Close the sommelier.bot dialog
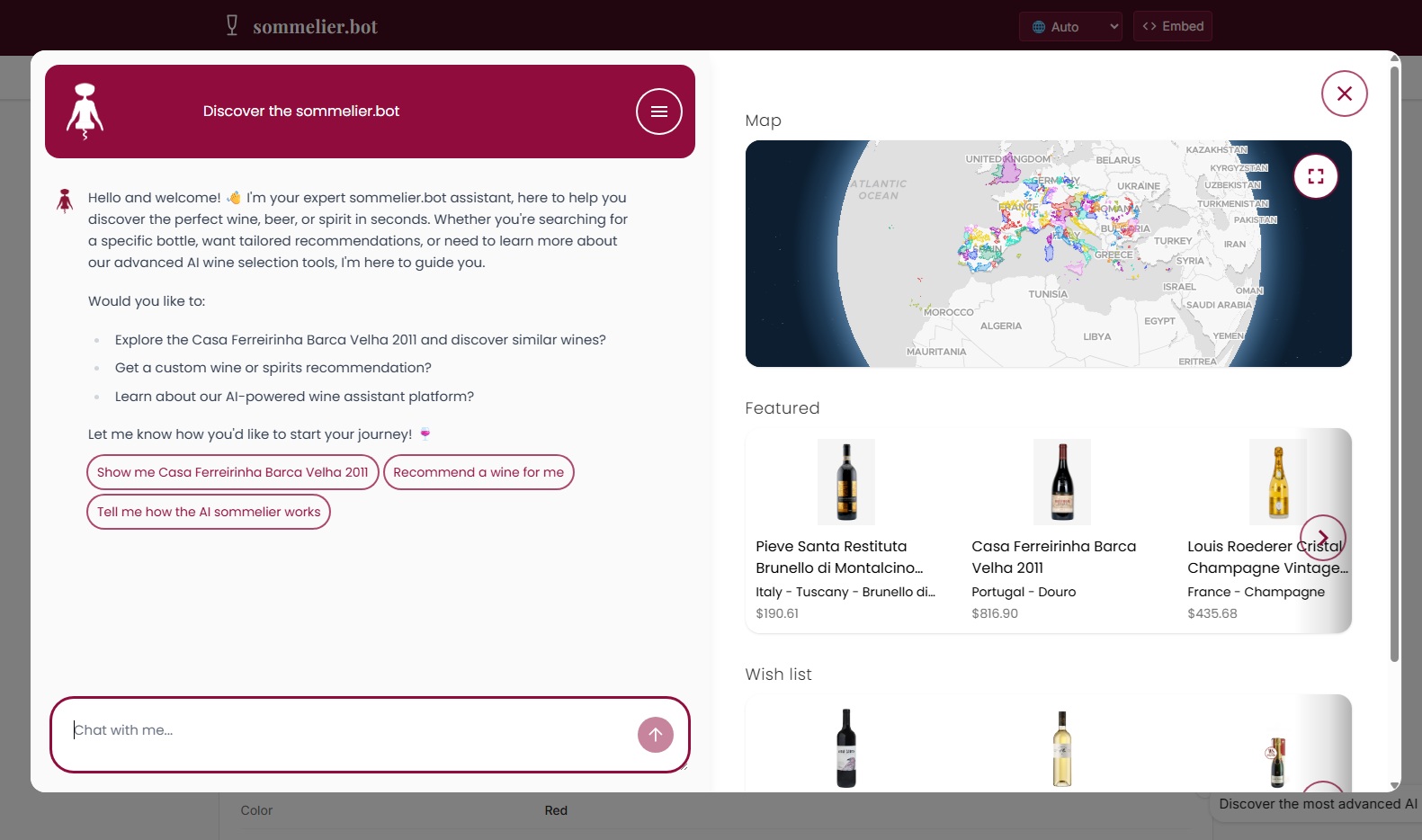This screenshot has width=1422, height=840. click(x=1344, y=94)
